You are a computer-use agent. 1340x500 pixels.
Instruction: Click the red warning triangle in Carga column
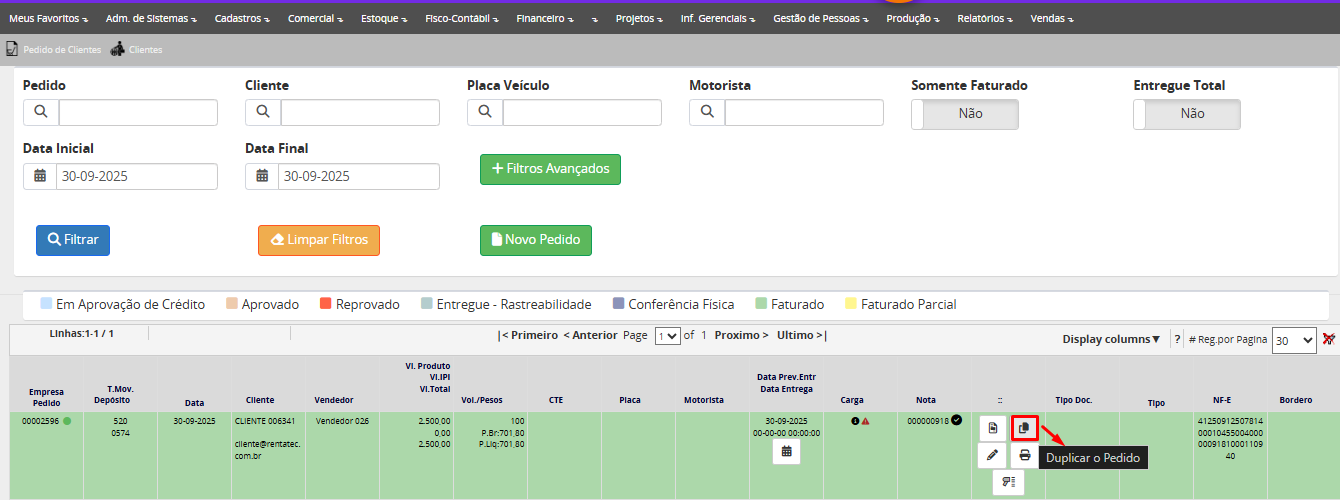tap(865, 421)
